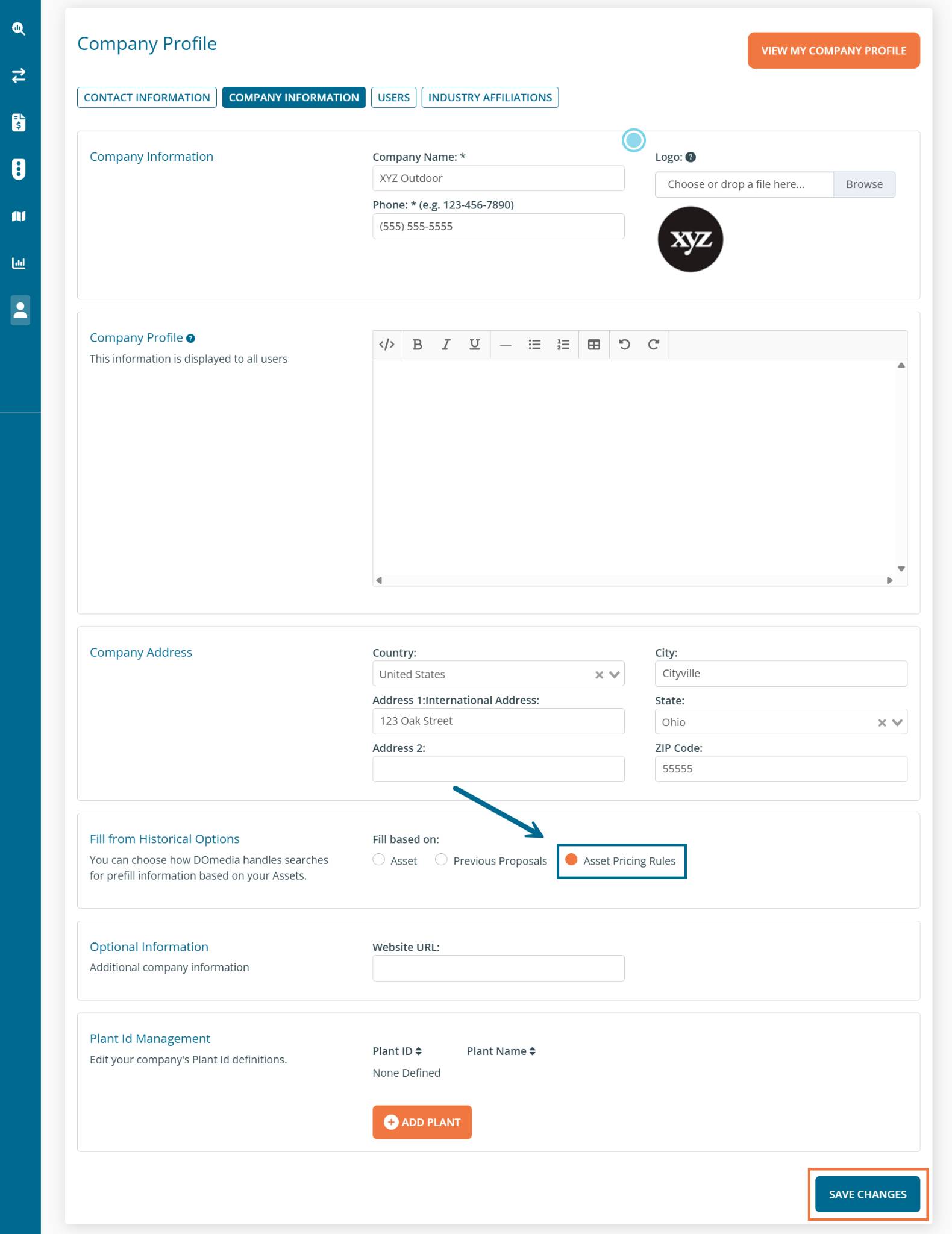Click the Underline formatting icon
The width and height of the screenshot is (952, 1234).
[x=475, y=344]
